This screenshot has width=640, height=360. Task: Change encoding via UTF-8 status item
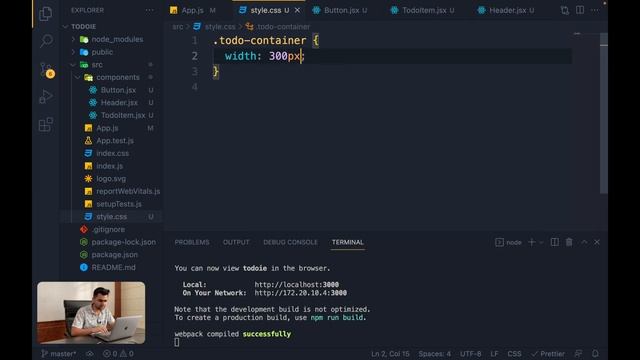[x=470, y=353]
